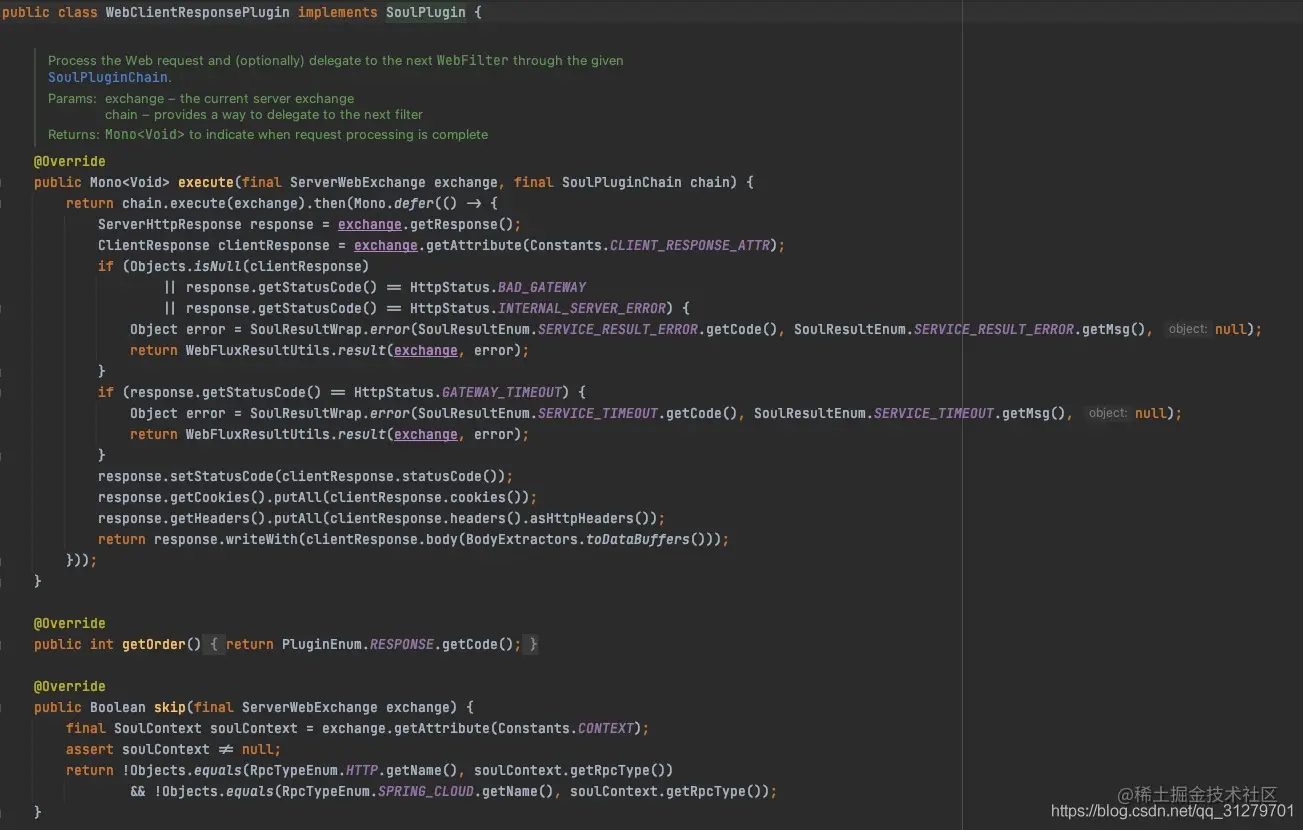This screenshot has width=1303, height=830.
Task: Click SoulPlugin after the implements keyword
Action: tap(426, 13)
